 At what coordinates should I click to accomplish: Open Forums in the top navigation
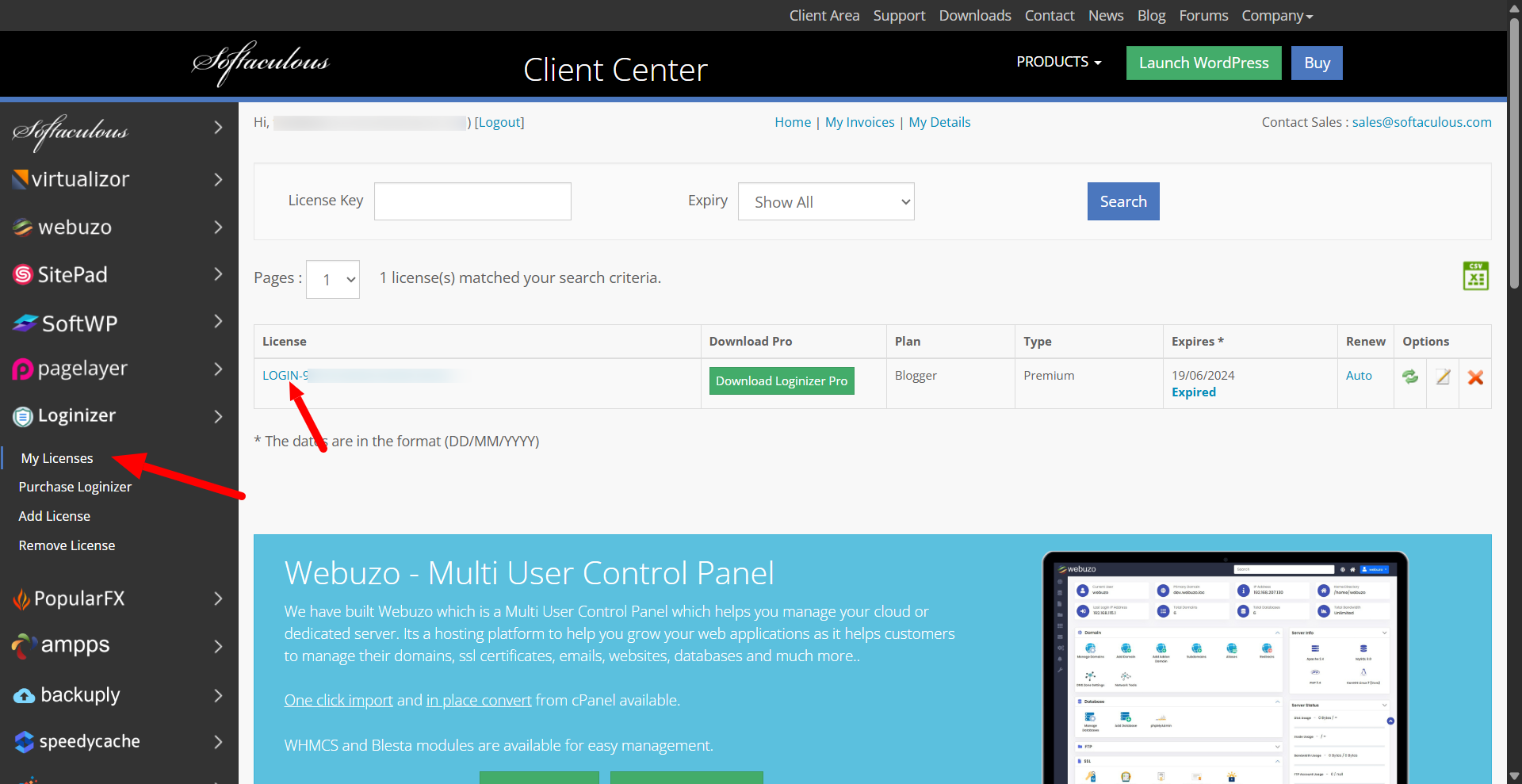pyautogui.click(x=1203, y=16)
